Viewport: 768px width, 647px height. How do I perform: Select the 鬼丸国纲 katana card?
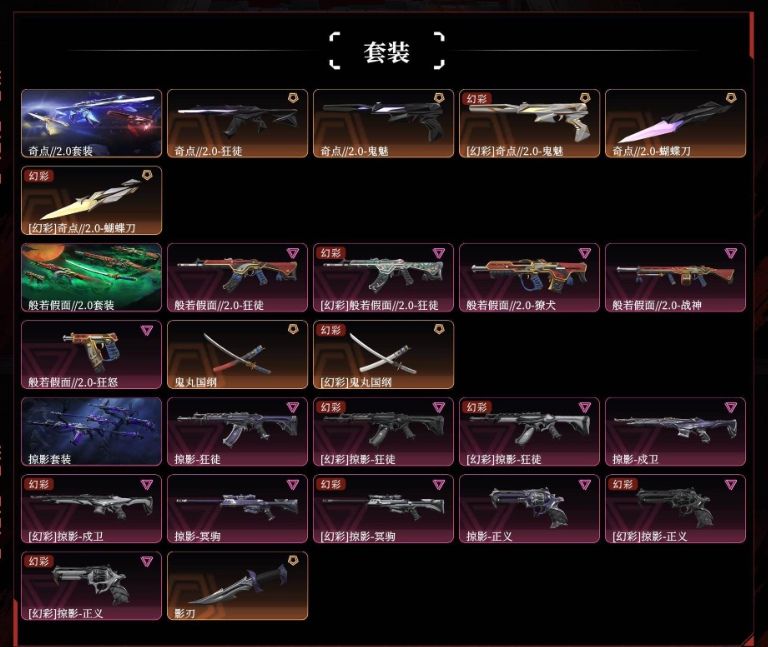[x=237, y=355]
